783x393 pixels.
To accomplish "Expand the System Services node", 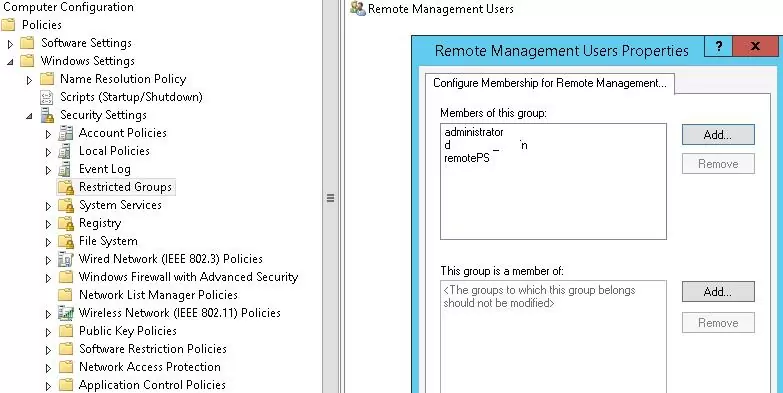I will point(48,206).
